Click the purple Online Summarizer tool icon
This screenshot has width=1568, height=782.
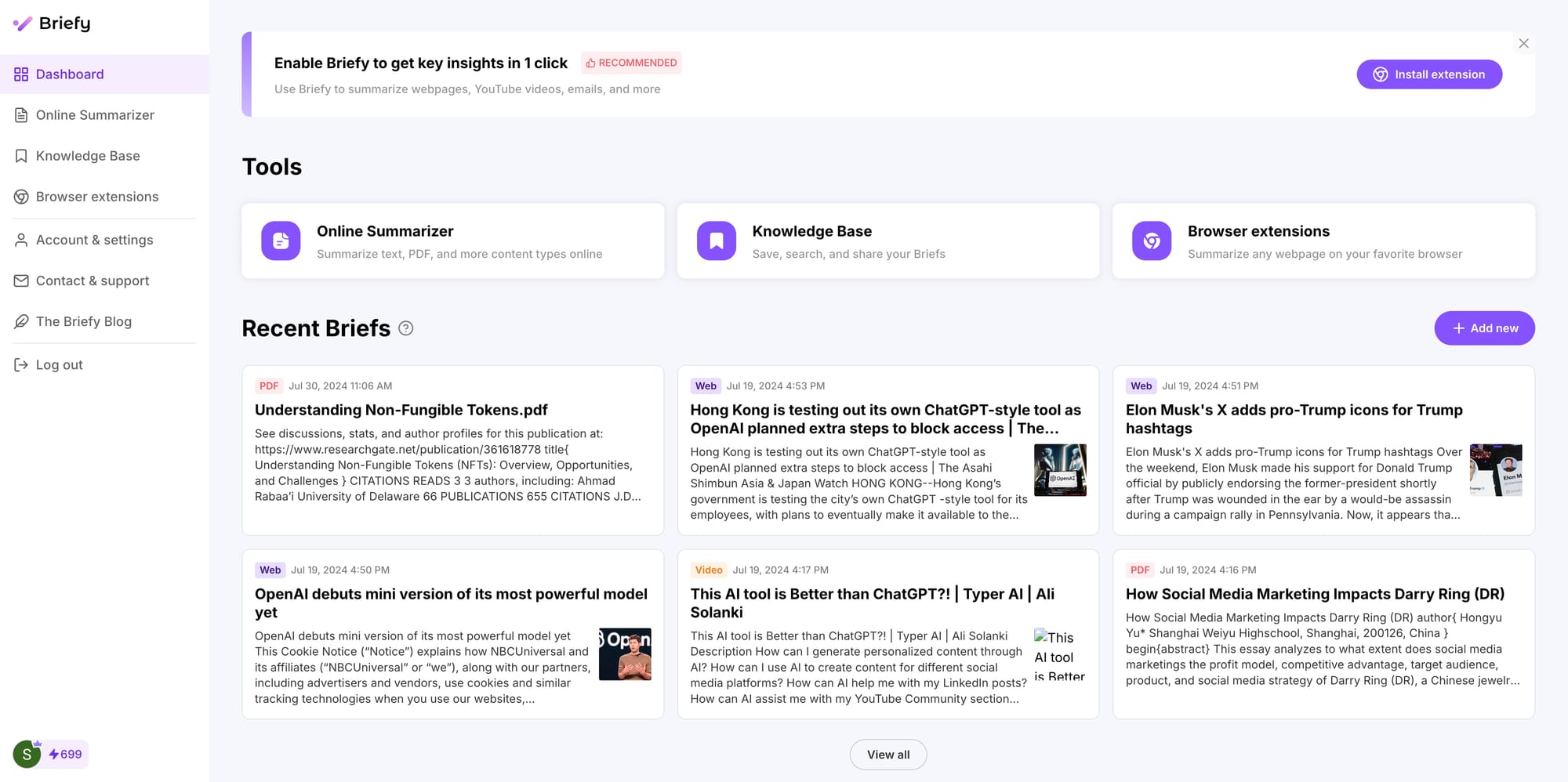click(281, 241)
